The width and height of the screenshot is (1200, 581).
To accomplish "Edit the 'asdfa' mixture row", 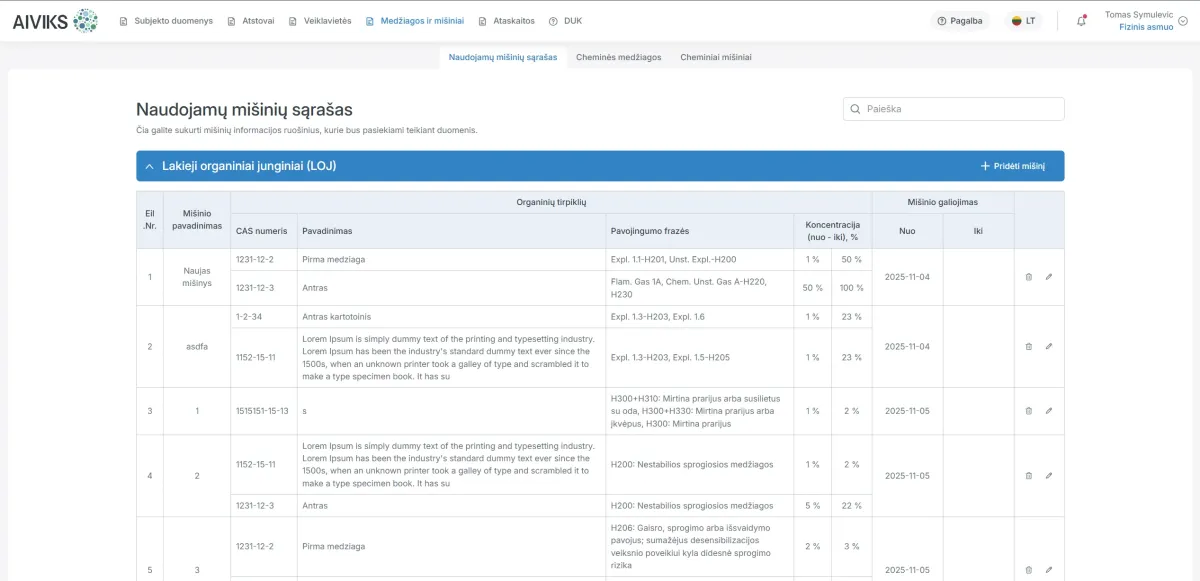I will tap(1049, 347).
